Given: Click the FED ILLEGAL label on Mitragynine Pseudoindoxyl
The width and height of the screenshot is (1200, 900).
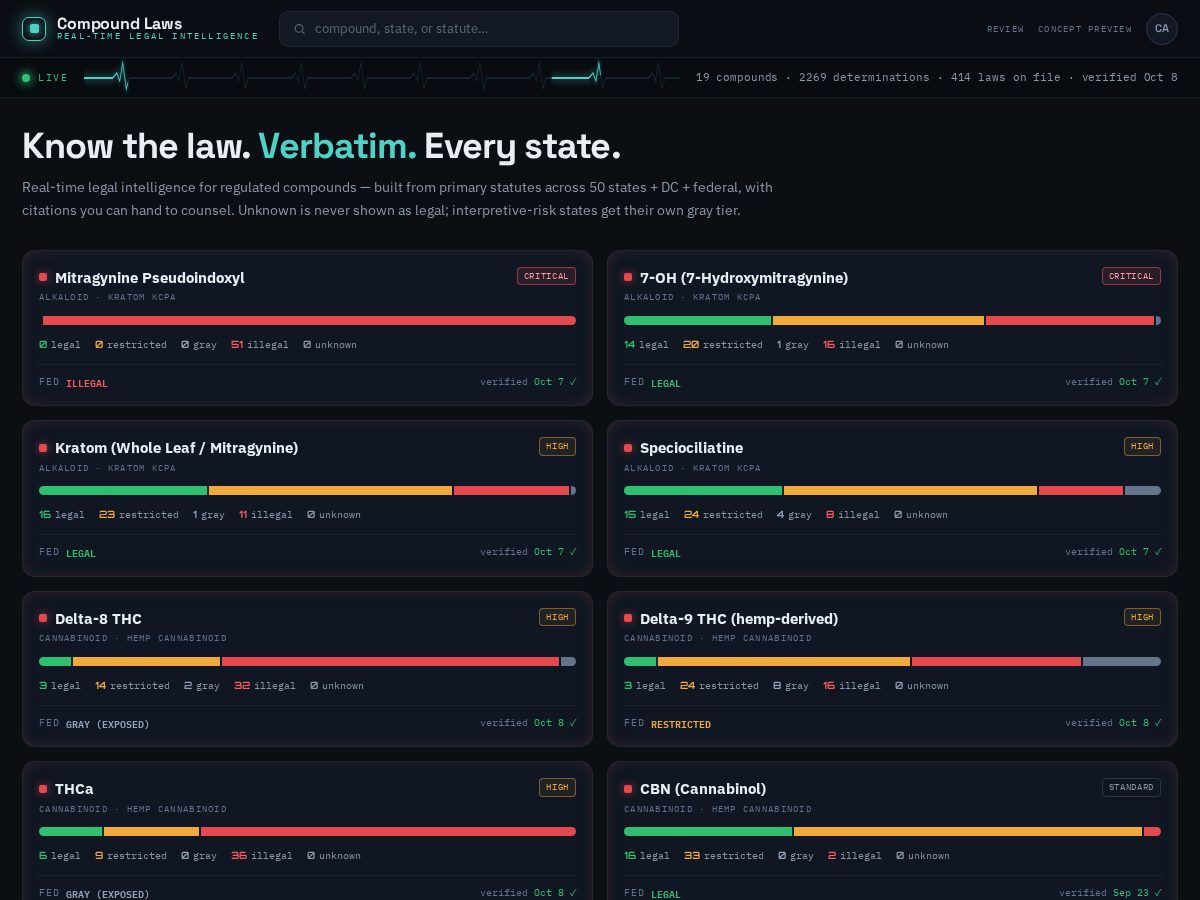Looking at the screenshot, I should coord(73,383).
